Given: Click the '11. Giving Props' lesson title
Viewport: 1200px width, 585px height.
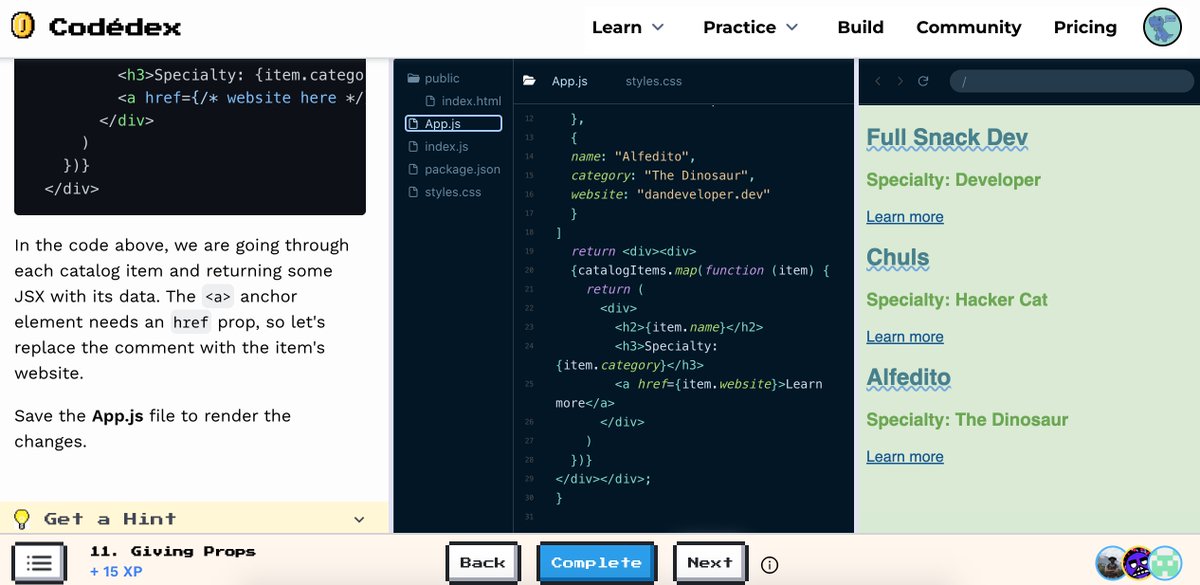Looking at the screenshot, I should (173, 551).
